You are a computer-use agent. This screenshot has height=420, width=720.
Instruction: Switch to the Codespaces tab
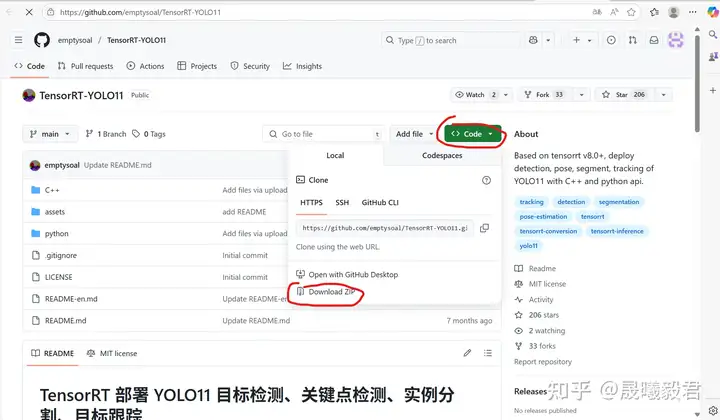442,156
